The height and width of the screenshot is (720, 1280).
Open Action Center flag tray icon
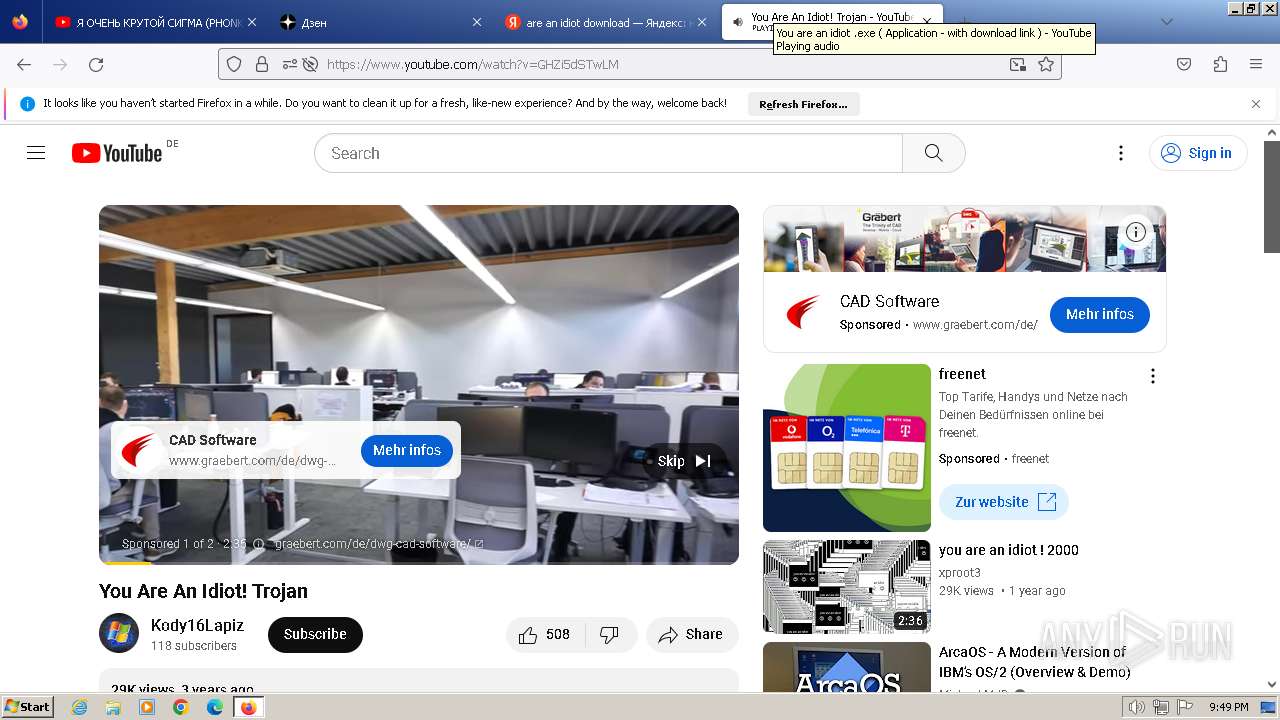(x=1185, y=707)
